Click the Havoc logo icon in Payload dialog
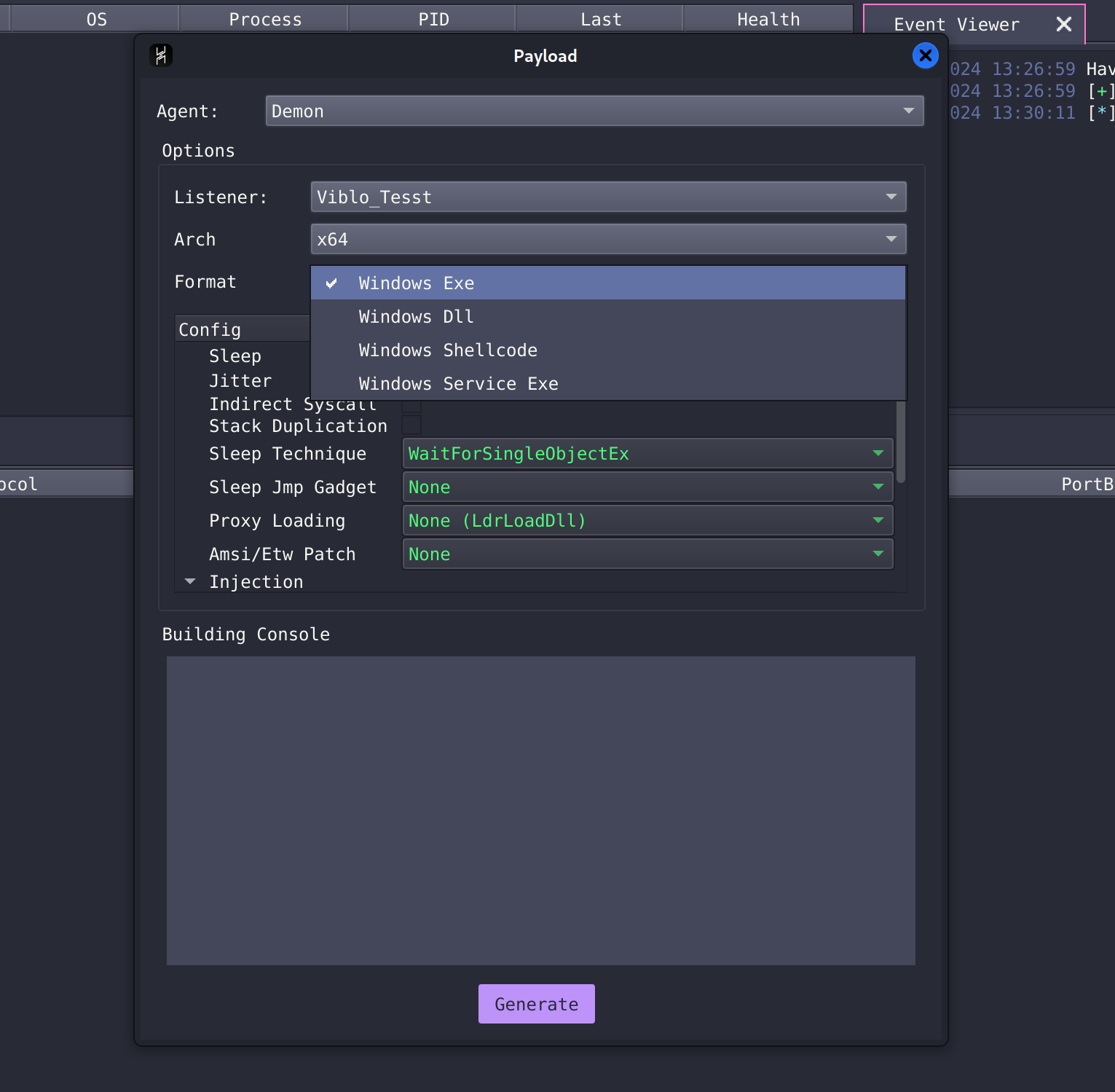Screen dimensions: 1115x1092 click(x=161, y=55)
